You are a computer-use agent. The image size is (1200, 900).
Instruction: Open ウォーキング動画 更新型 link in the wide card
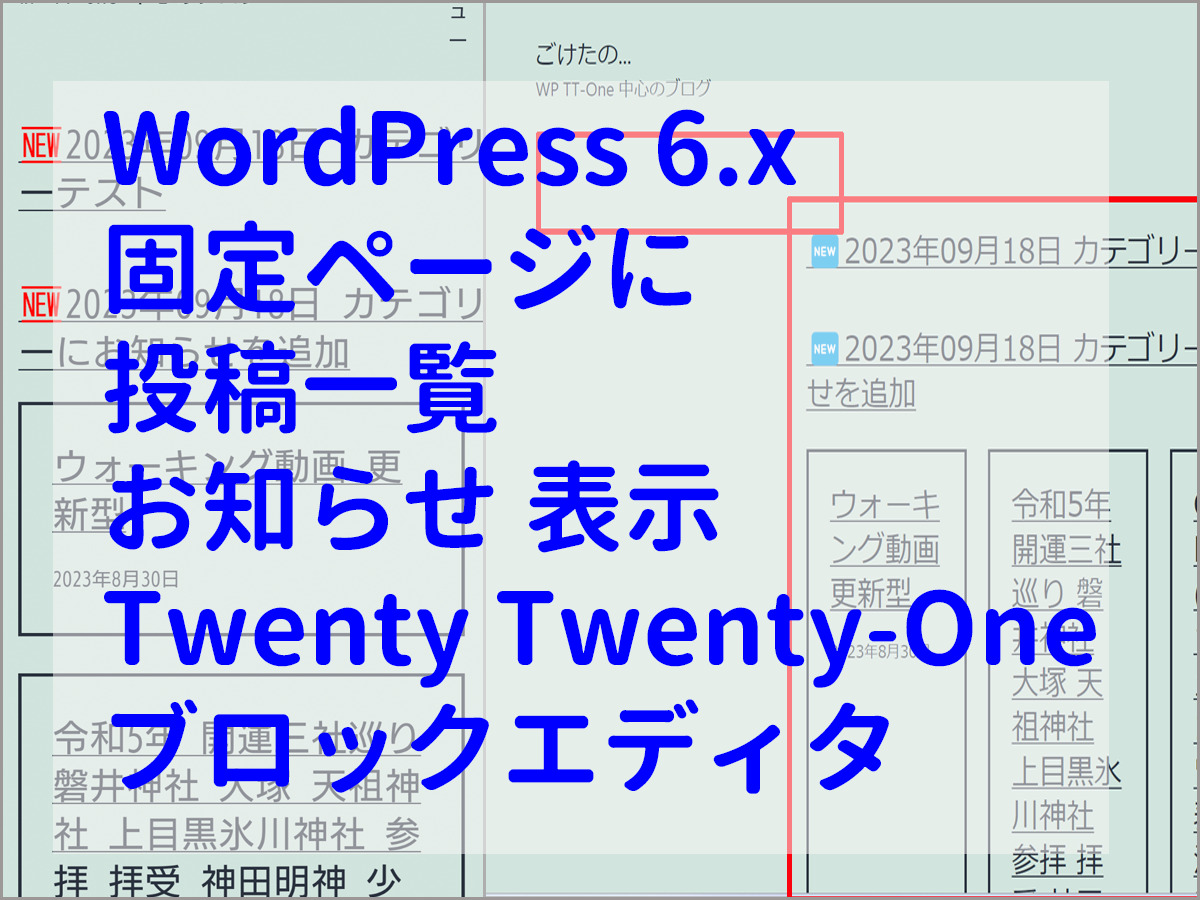click(228, 491)
